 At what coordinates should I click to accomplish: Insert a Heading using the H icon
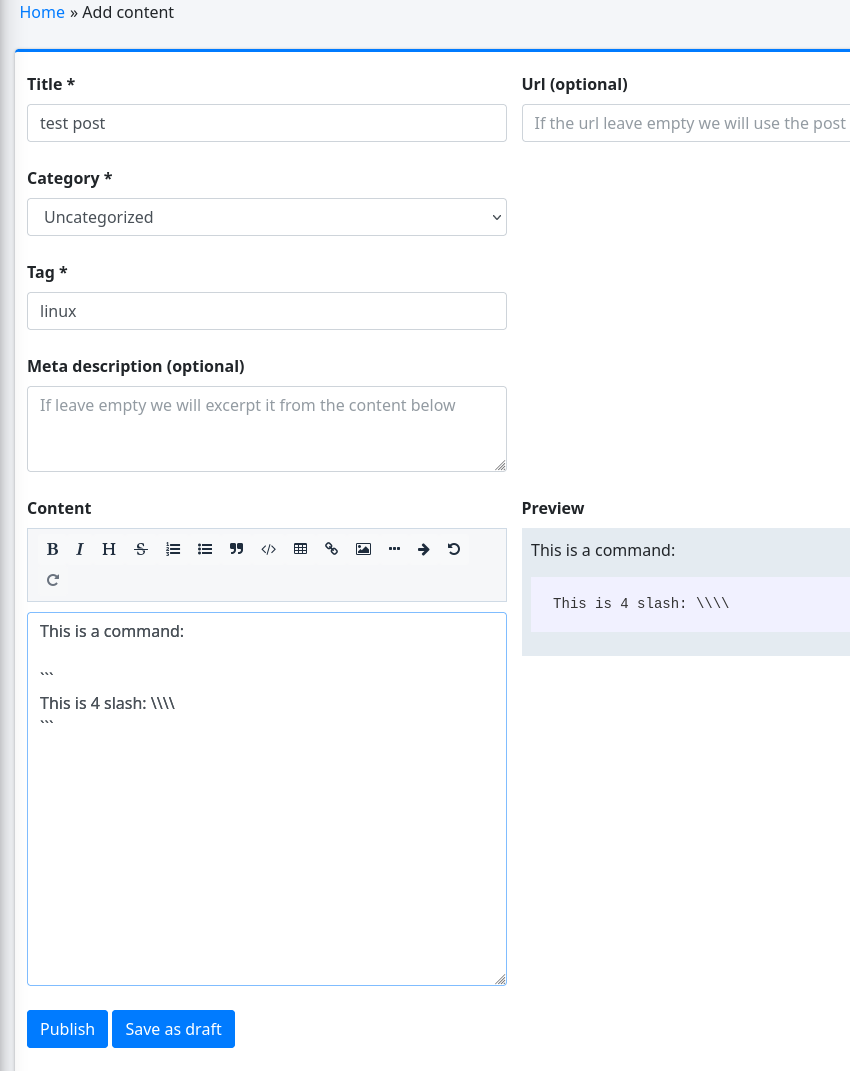pyautogui.click(x=108, y=548)
